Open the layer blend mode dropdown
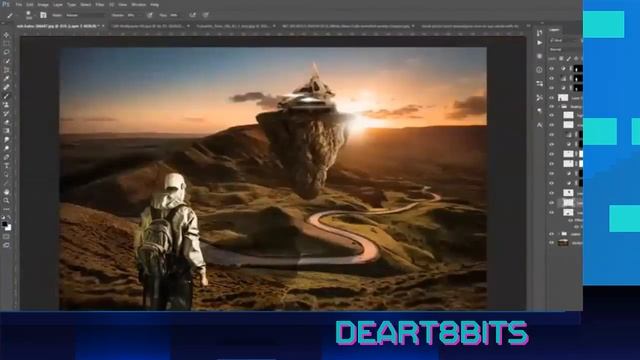 [x=565, y=49]
